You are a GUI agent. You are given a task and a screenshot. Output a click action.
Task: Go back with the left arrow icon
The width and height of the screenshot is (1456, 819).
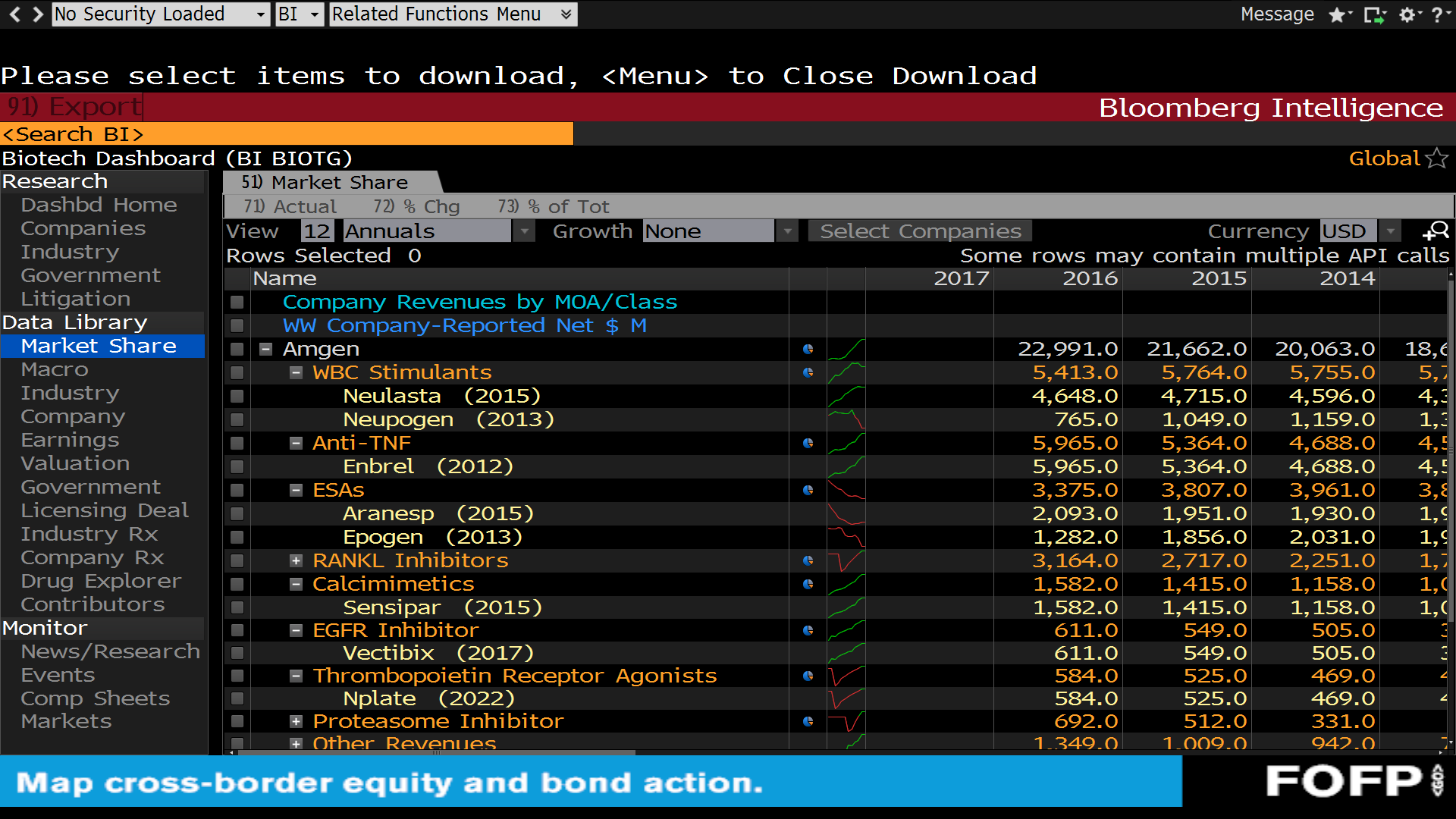pyautogui.click(x=14, y=14)
